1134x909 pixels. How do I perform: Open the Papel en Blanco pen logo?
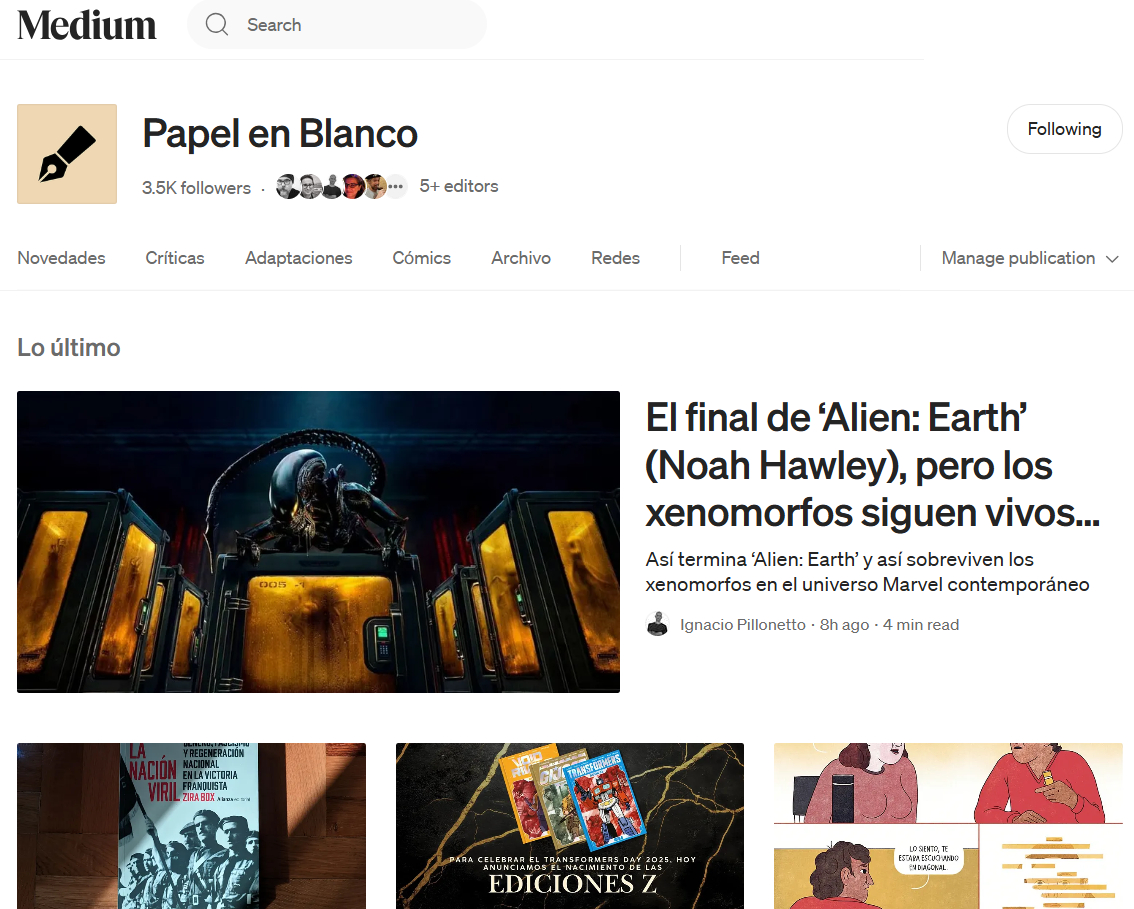point(67,154)
